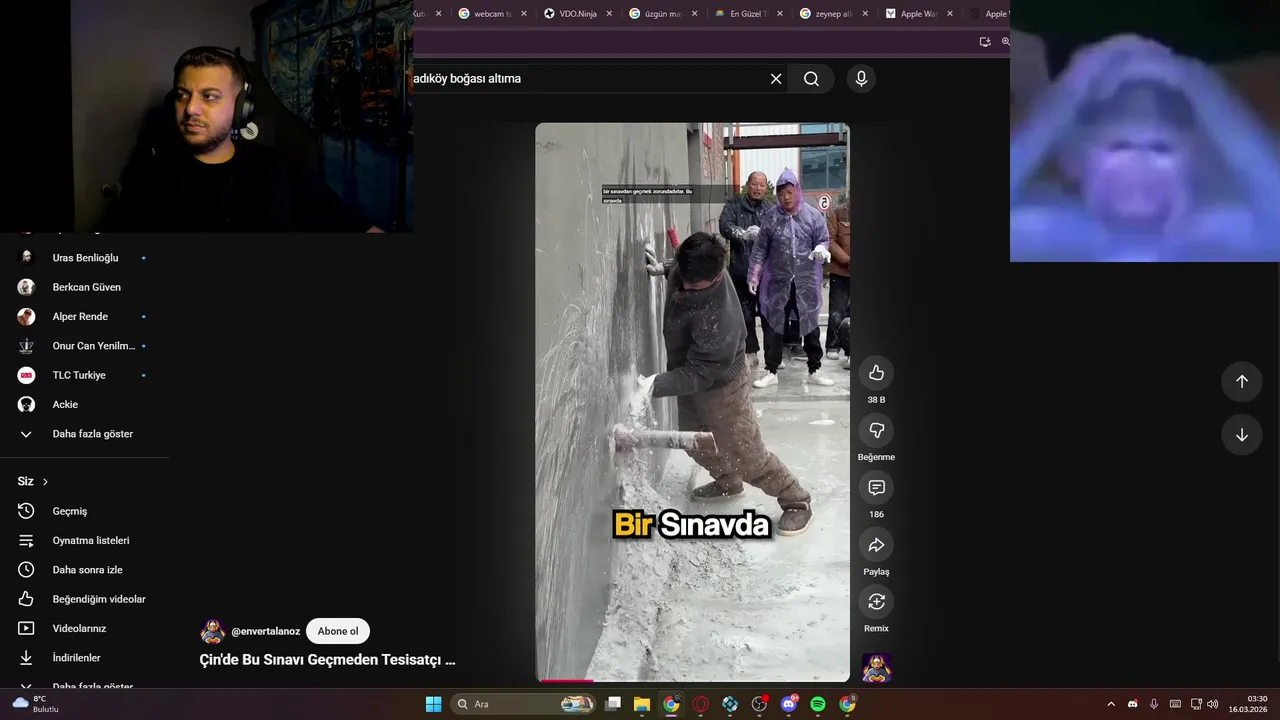1280x720 pixels.
Task: Open the @envertalanoz channel name
Action: click(265, 632)
